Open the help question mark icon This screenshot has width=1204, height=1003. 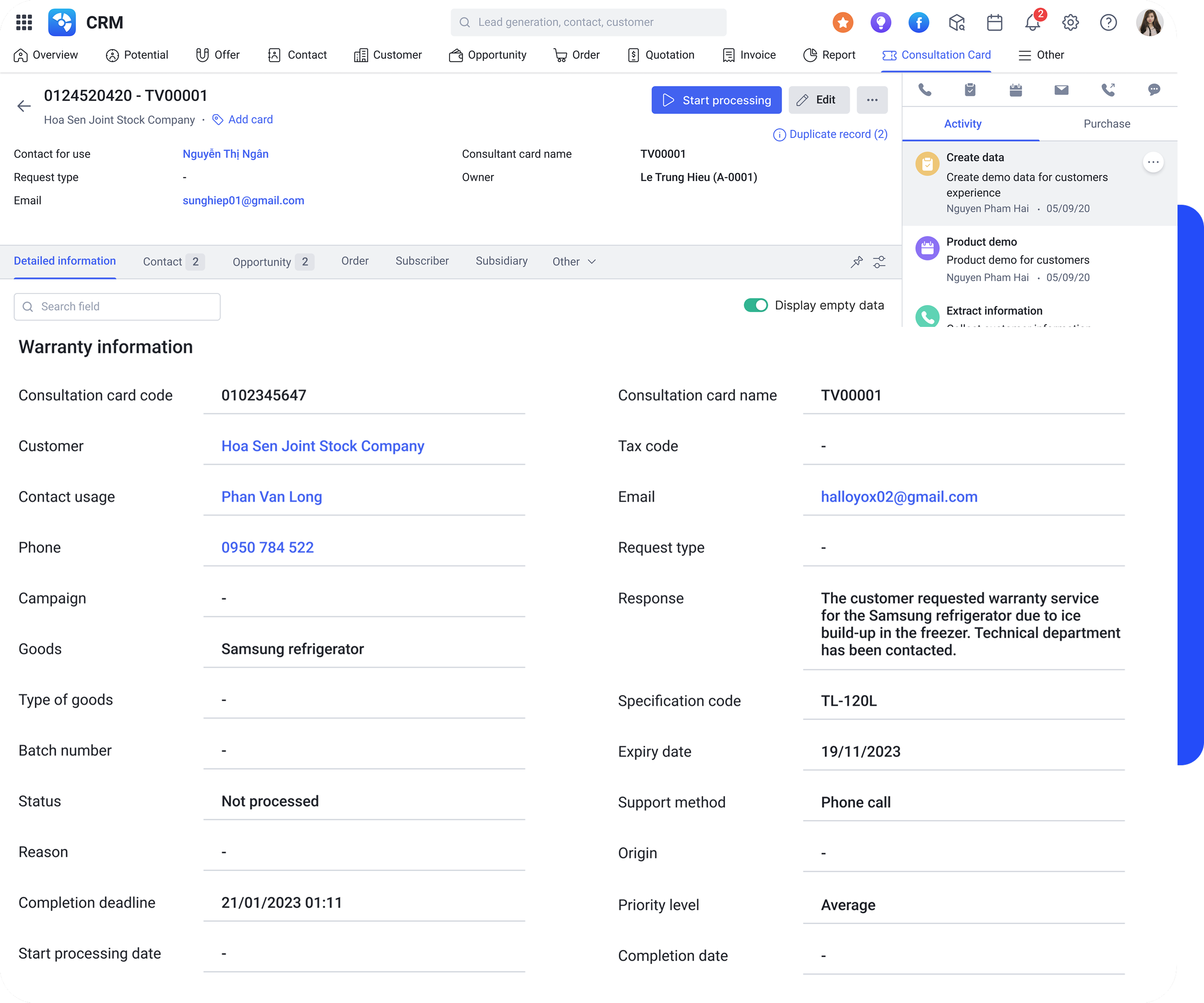point(1108,22)
